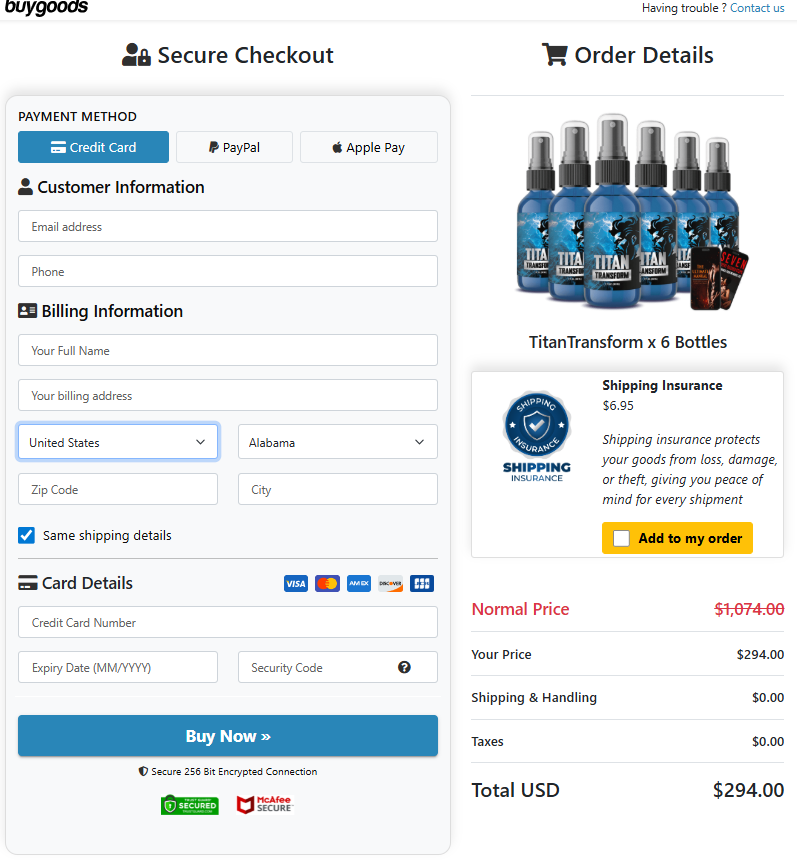Choose Apple Pay payment method

tap(368, 147)
